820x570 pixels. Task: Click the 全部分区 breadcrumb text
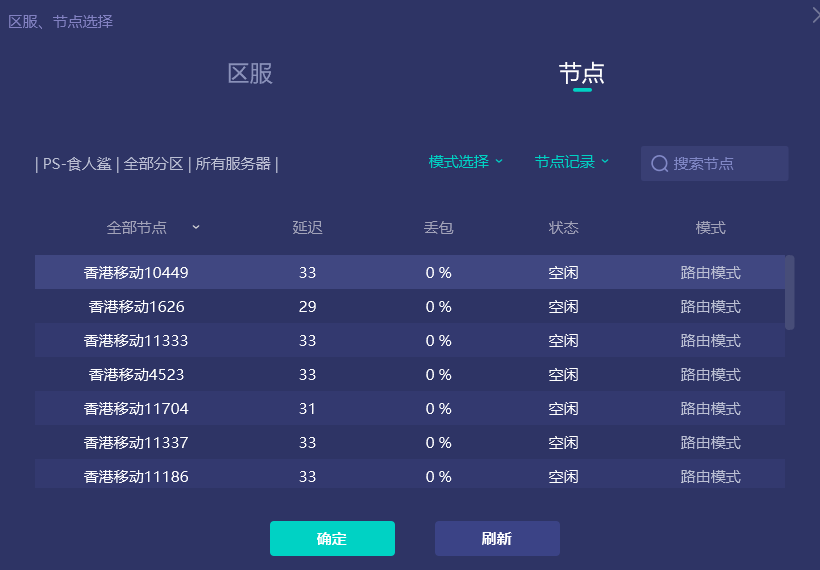153,164
